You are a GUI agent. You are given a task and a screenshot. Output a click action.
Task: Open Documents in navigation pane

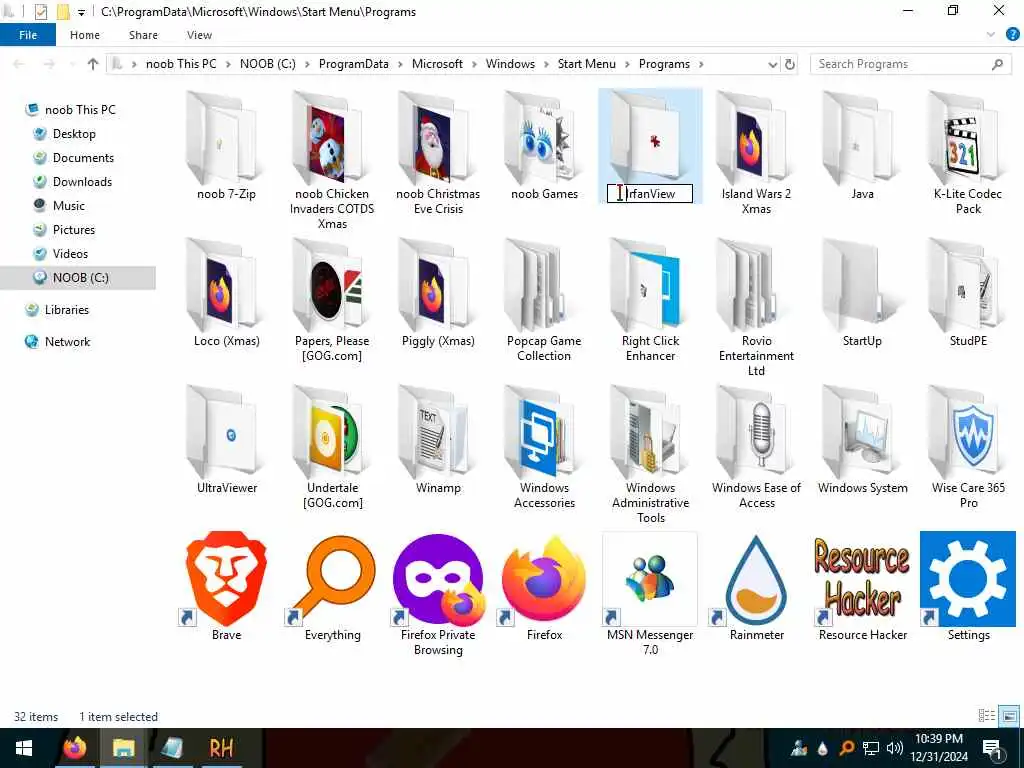[x=83, y=158]
